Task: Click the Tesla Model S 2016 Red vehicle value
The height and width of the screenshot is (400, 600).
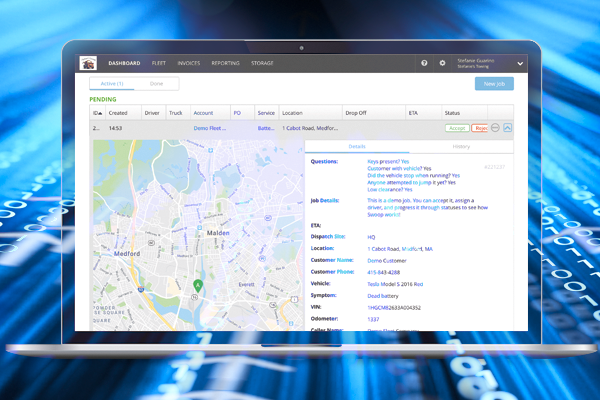Action: click(395, 284)
